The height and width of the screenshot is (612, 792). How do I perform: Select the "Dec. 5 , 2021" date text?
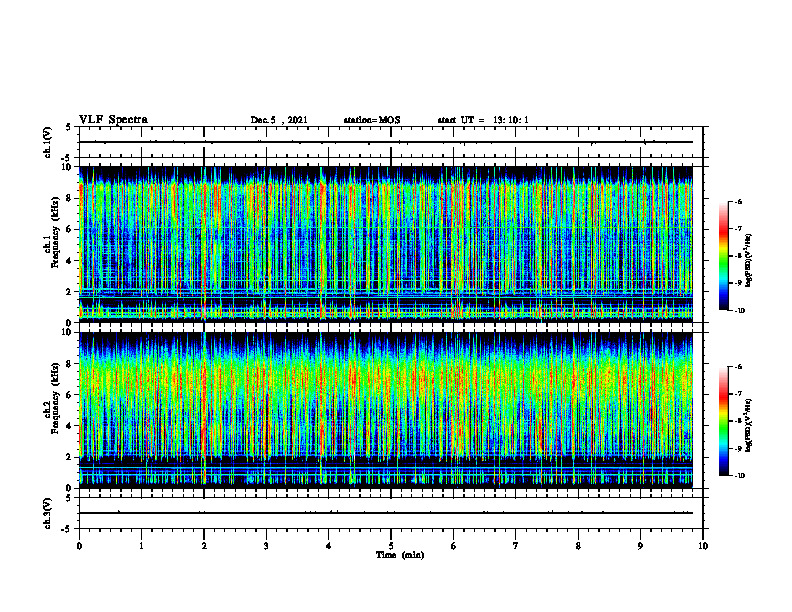[279, 120]
